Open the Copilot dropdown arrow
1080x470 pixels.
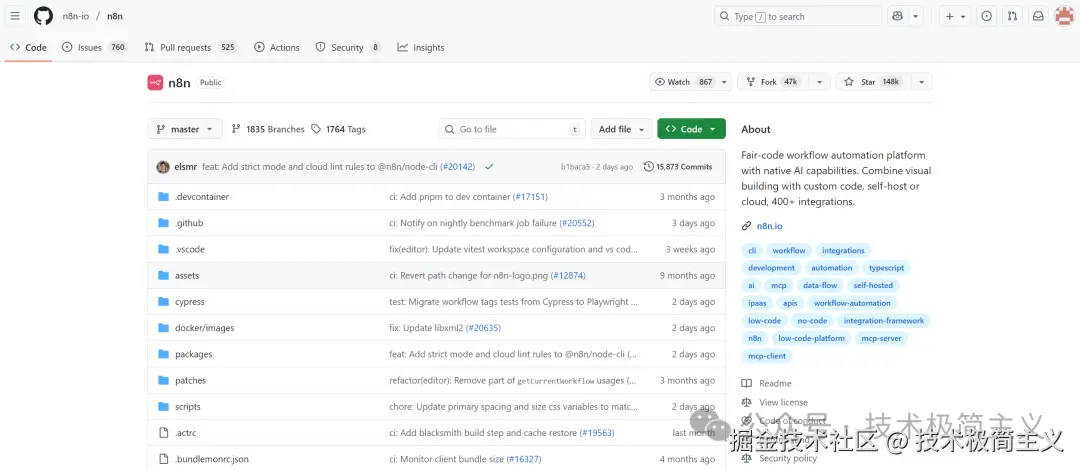(915, 16)
